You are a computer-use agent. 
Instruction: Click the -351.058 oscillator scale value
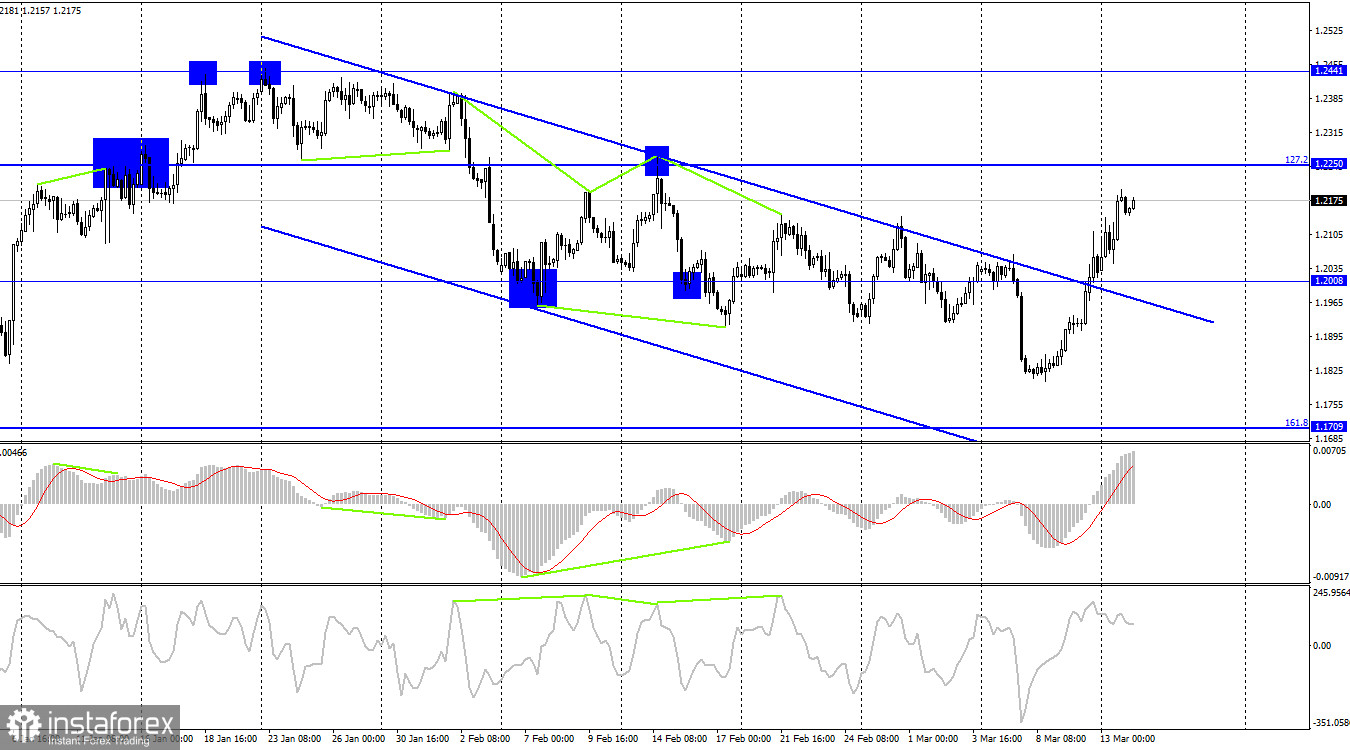coord(1329,723)
